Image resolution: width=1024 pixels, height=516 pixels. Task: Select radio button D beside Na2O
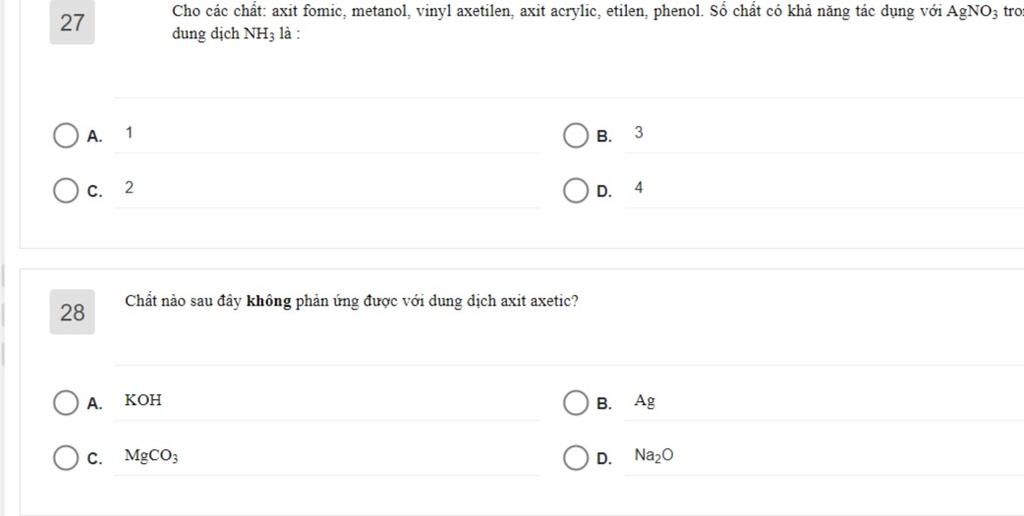[575, 458]
